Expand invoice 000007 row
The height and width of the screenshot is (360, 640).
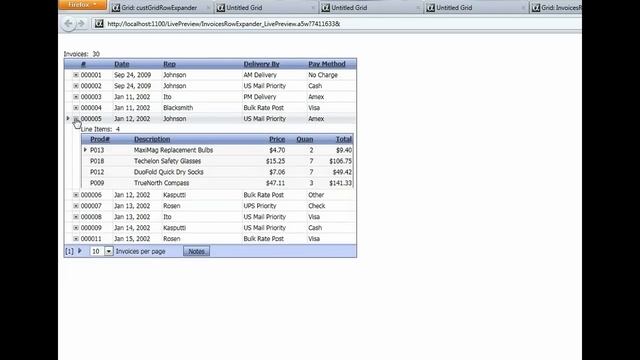76,206
